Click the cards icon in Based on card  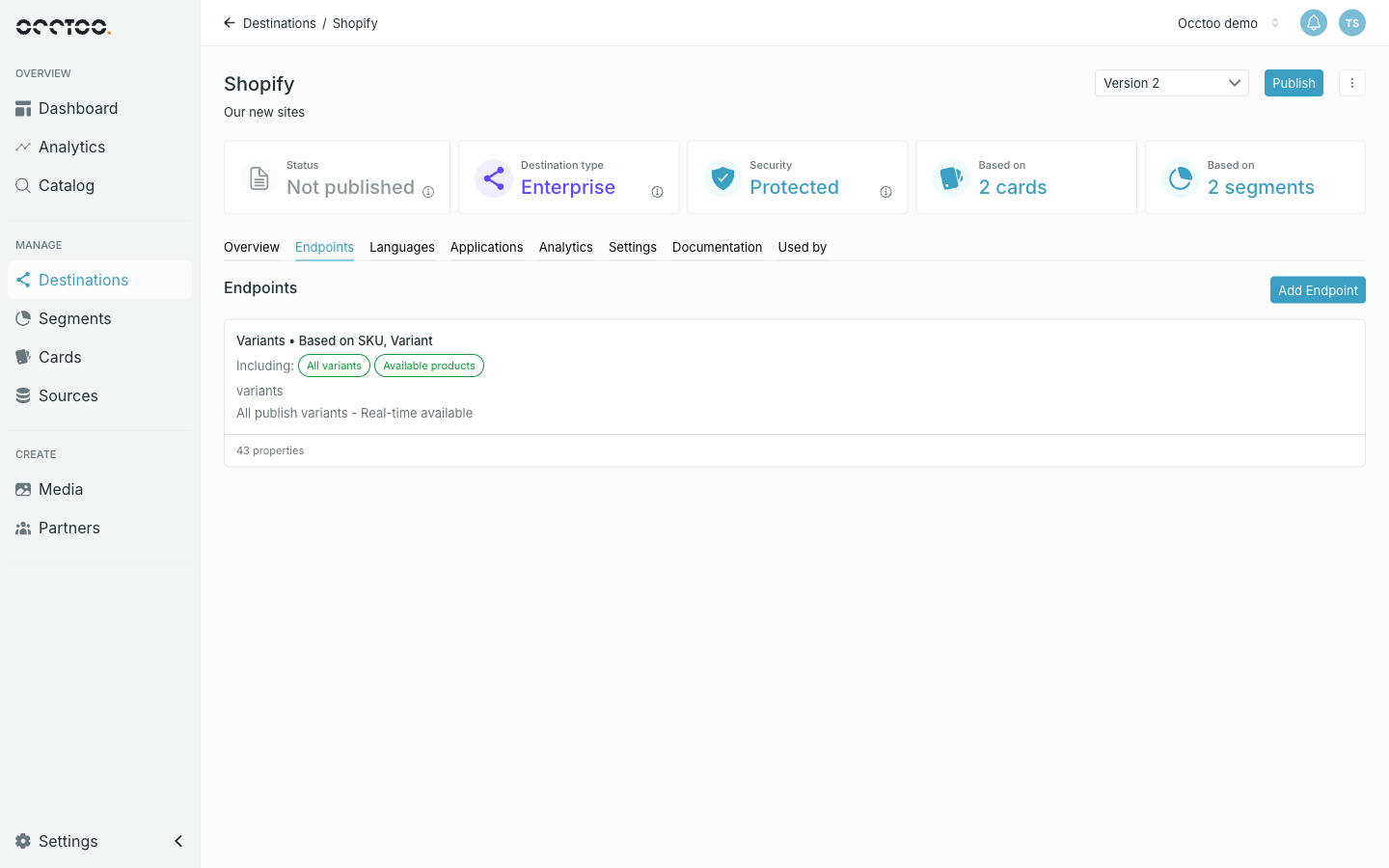pyautogui.click(x=951, y=178)
